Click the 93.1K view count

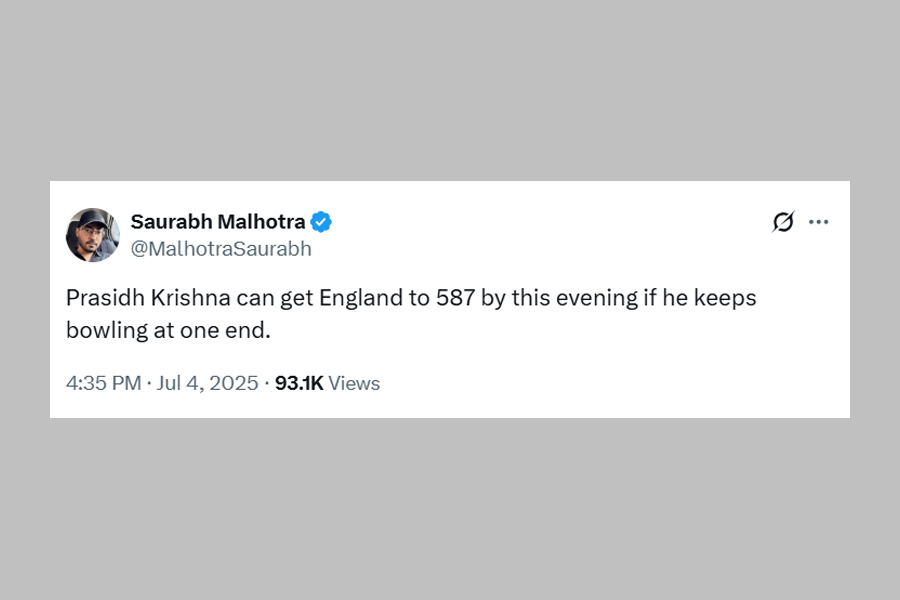[299, 383]
